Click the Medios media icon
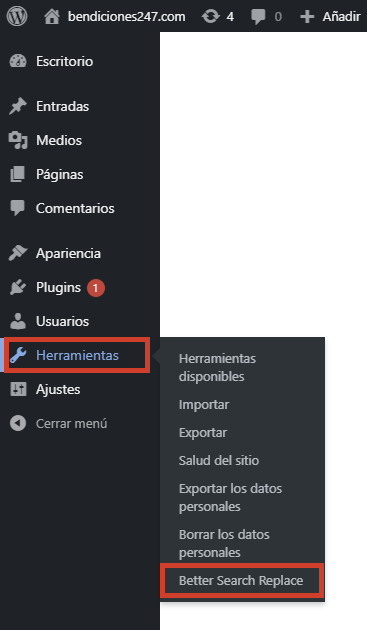The image size is (367, 630). pyautogui.click(x=18, y=140)
